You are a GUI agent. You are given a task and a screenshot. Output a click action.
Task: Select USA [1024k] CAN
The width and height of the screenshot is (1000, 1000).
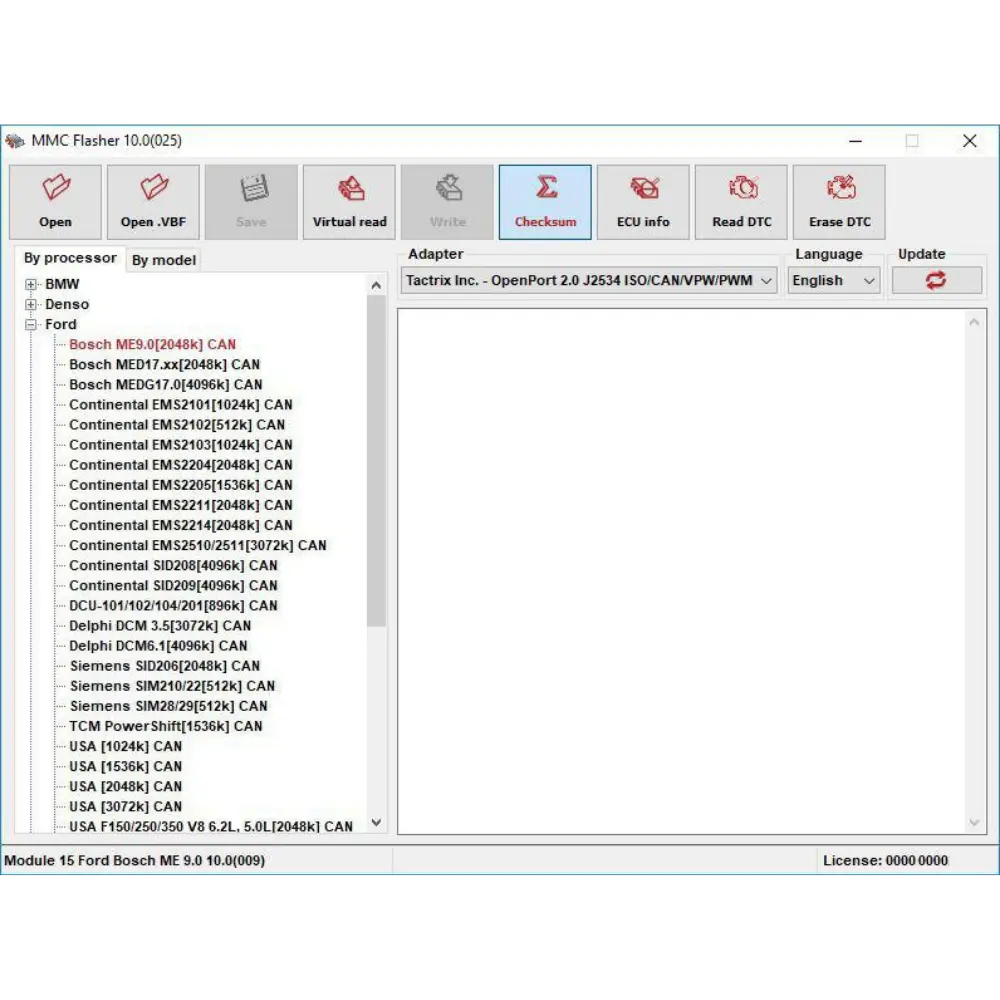point(126,746)
